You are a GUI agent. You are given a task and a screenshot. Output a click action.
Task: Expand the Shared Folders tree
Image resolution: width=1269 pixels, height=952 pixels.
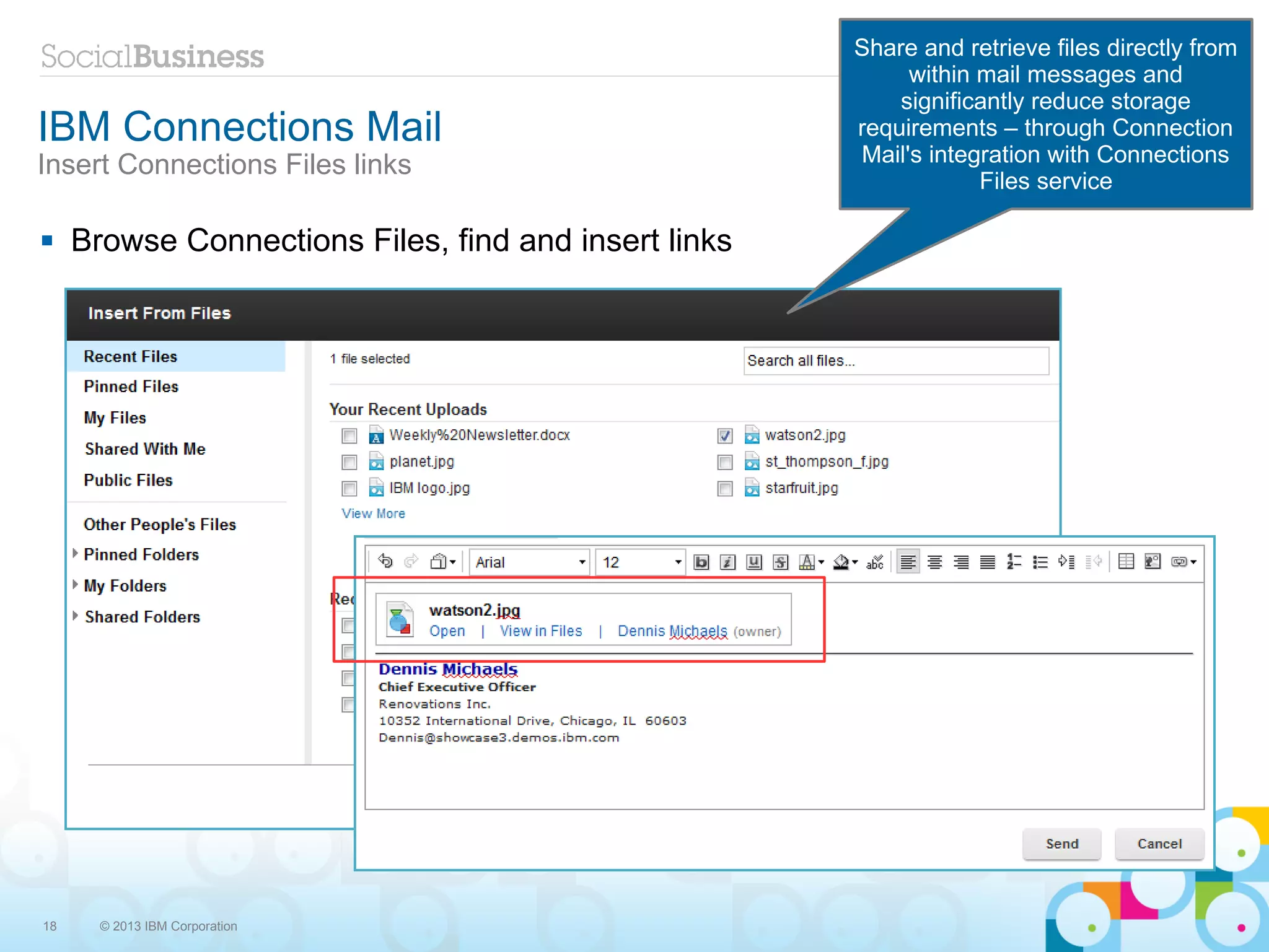tap(75, 616)
